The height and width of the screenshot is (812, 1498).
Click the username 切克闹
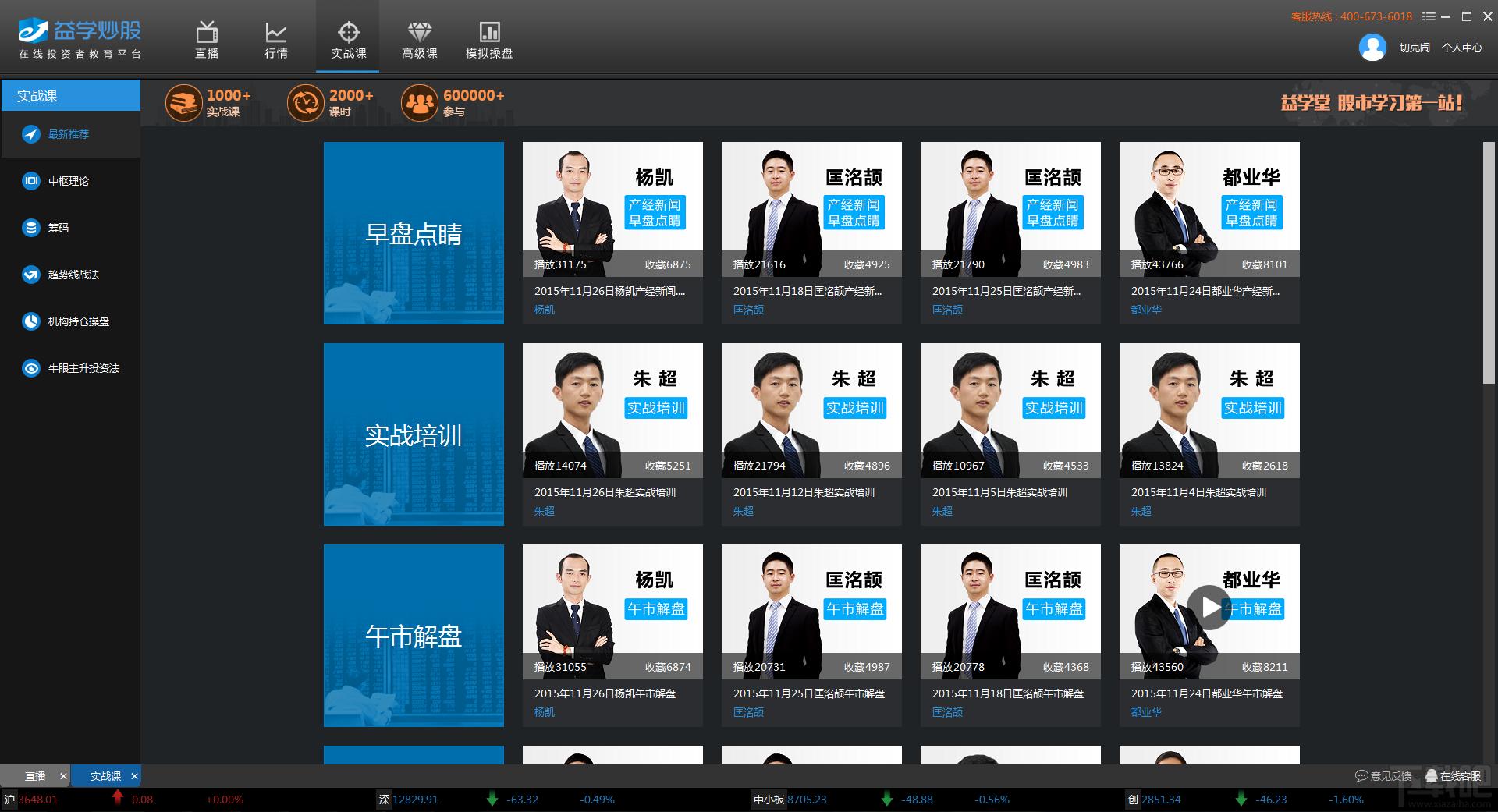1415,48
